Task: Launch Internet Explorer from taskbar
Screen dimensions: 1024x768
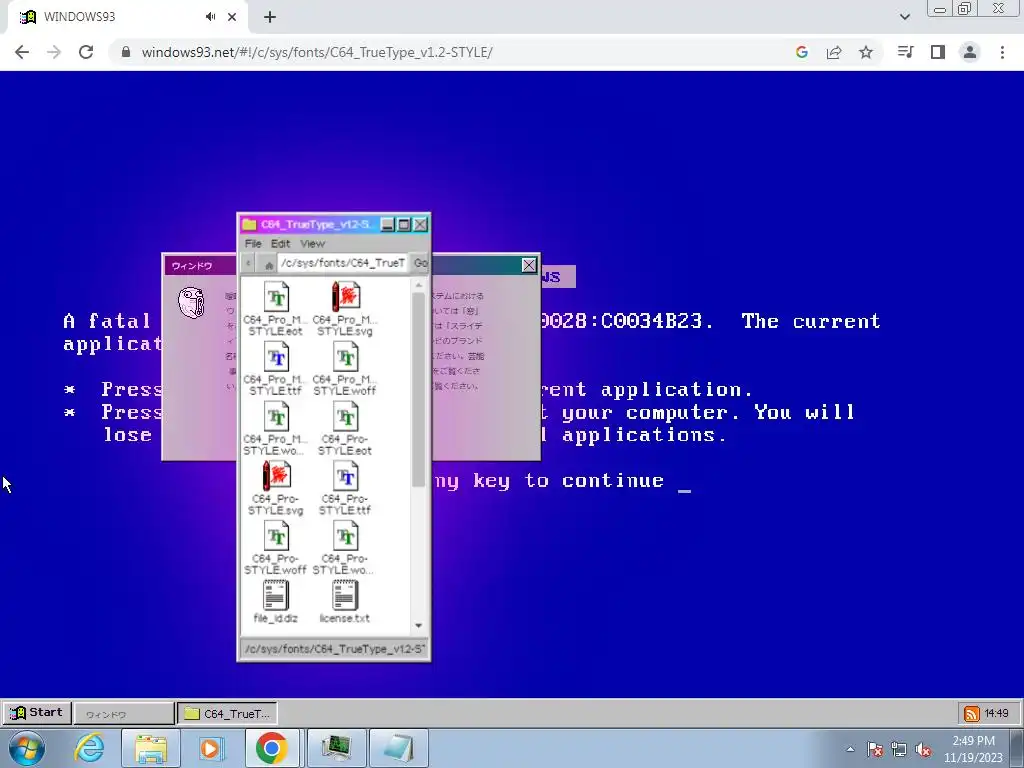Action: pyautogui.click(x=88, y=748)
